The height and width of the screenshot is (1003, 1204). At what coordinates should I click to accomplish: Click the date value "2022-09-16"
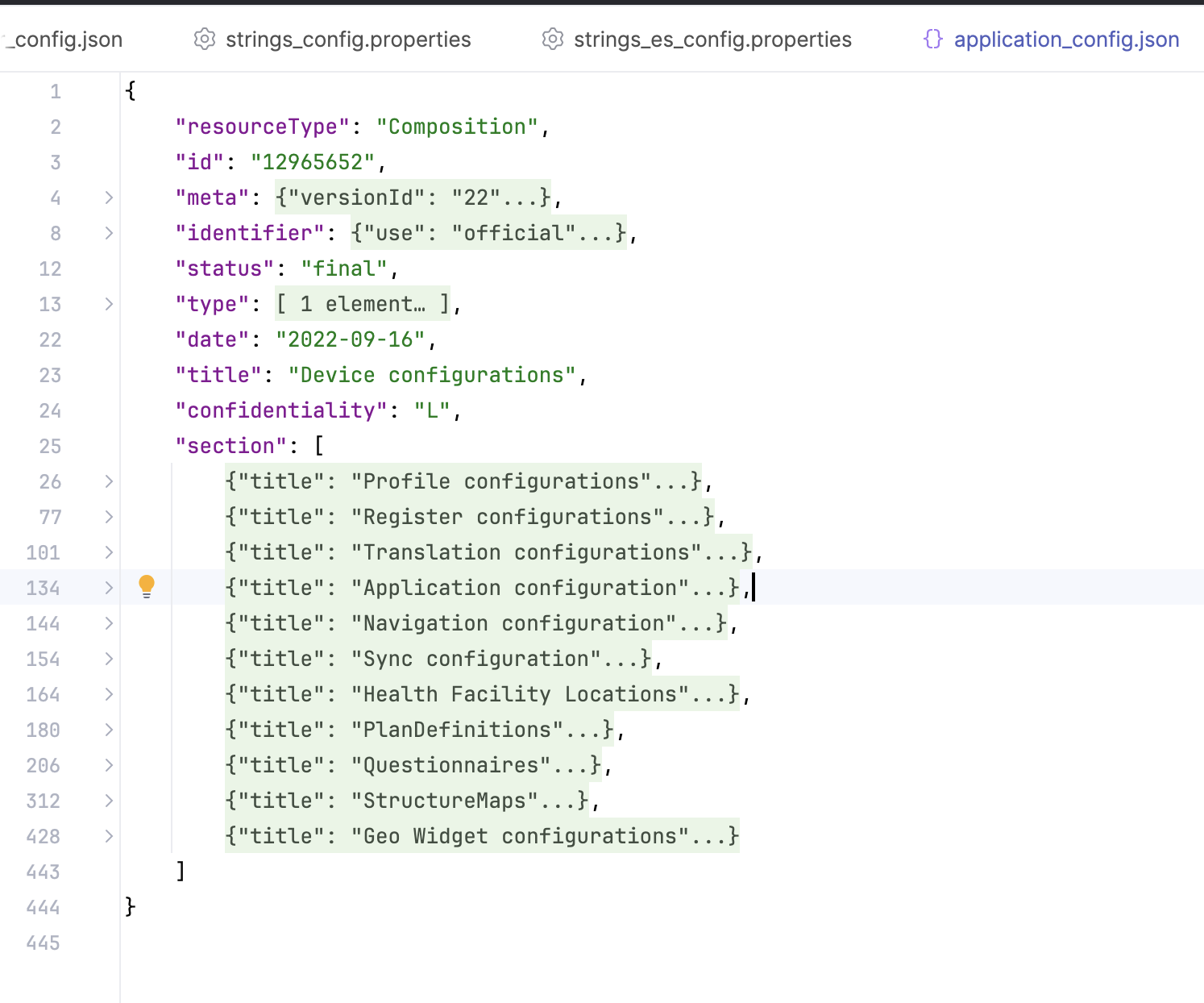tap(351, 339)
